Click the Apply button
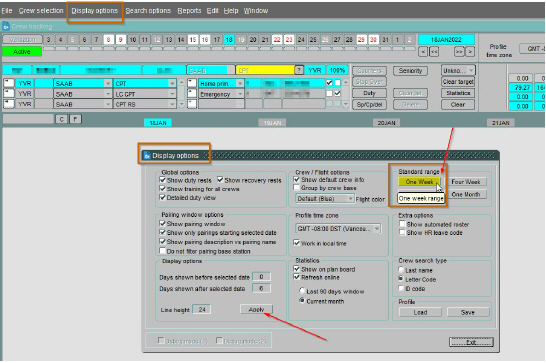This screenshot has height=363, width=546. pyautogui.click(x=256, y=309)
